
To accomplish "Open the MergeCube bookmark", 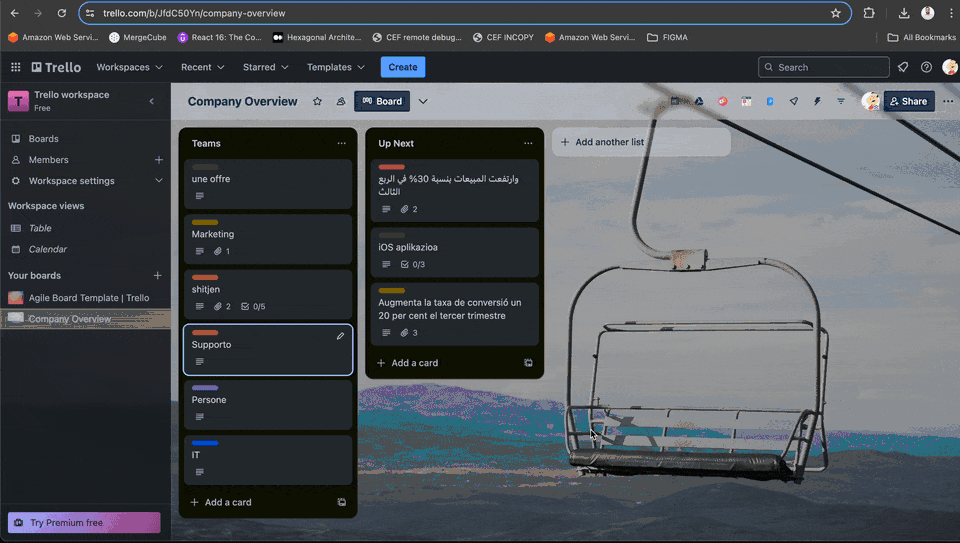I will 138,37.
